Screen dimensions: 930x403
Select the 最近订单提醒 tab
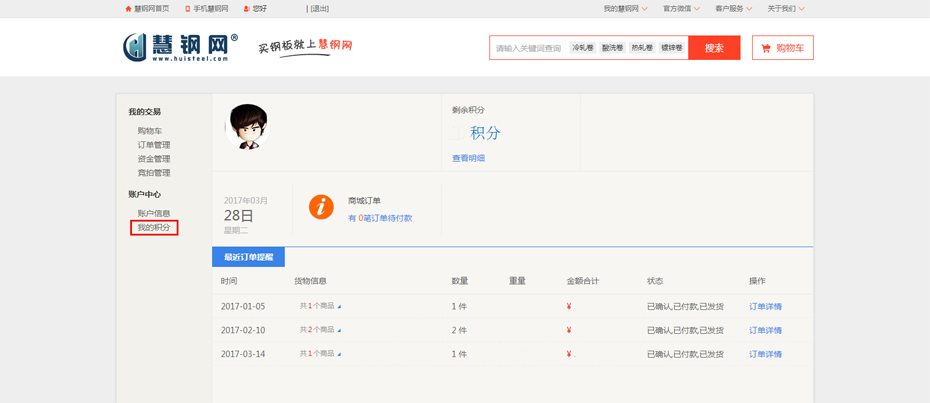click(248, 257)
